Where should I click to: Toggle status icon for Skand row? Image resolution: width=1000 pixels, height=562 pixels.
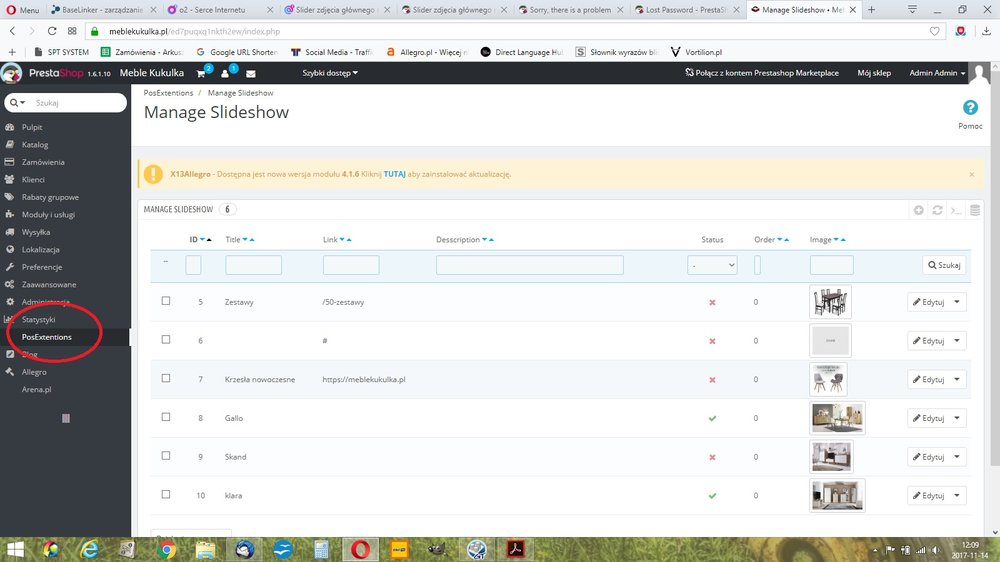point(712,457)
